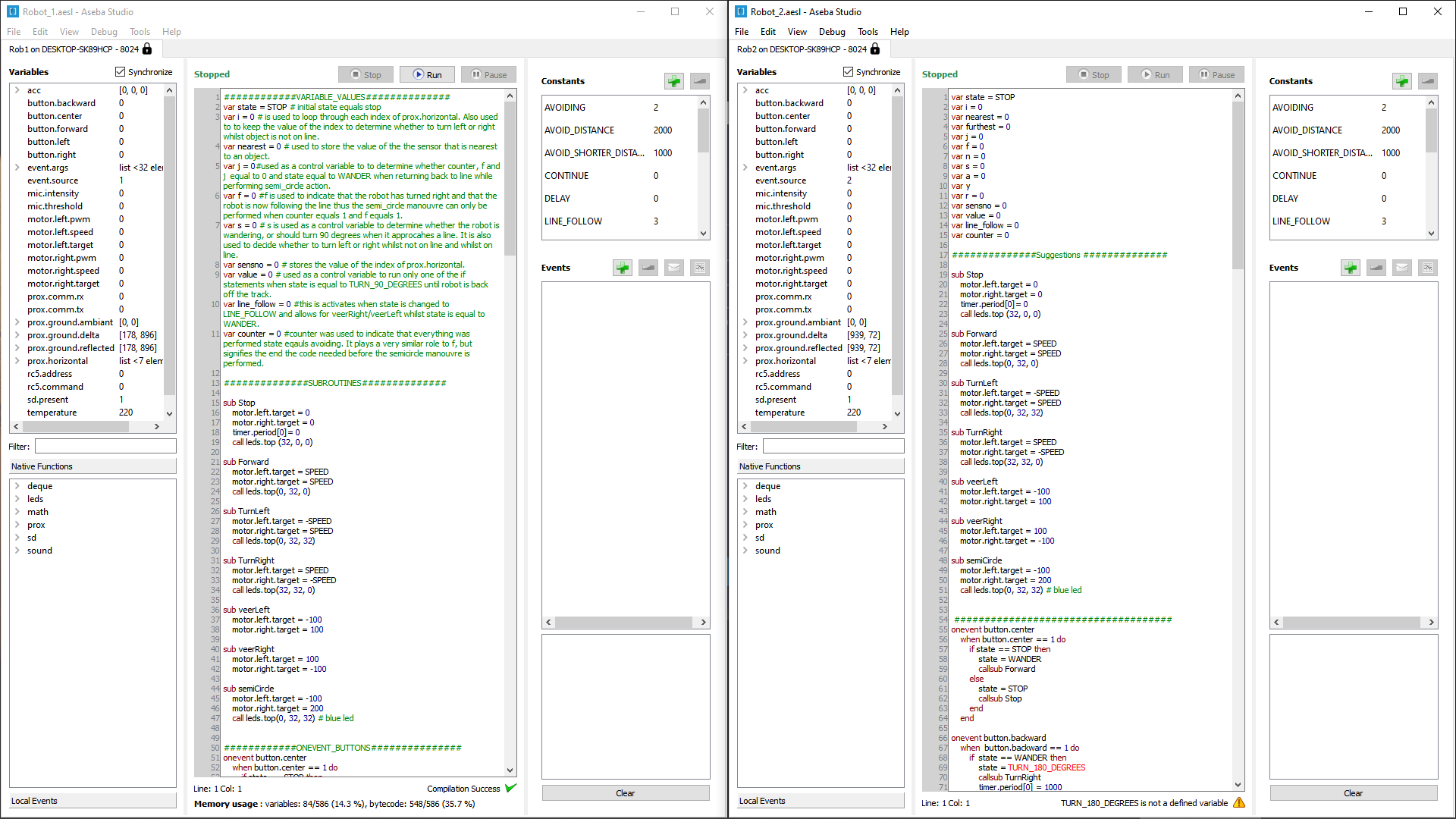Add a new constant in Robot_1
Screen dimensions: 1456x819
(x=673, y=81)
